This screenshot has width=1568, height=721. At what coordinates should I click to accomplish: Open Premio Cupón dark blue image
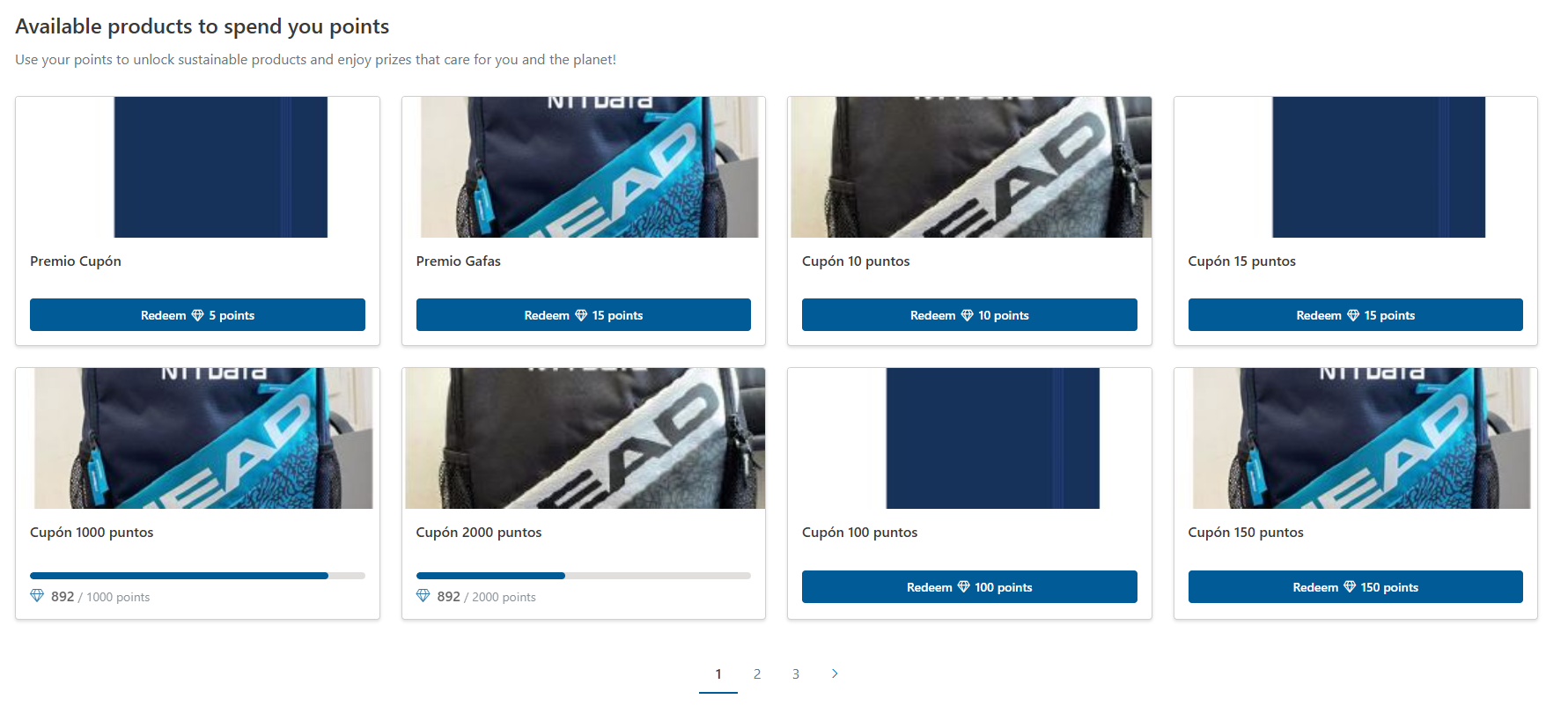(x=221, y=167)
